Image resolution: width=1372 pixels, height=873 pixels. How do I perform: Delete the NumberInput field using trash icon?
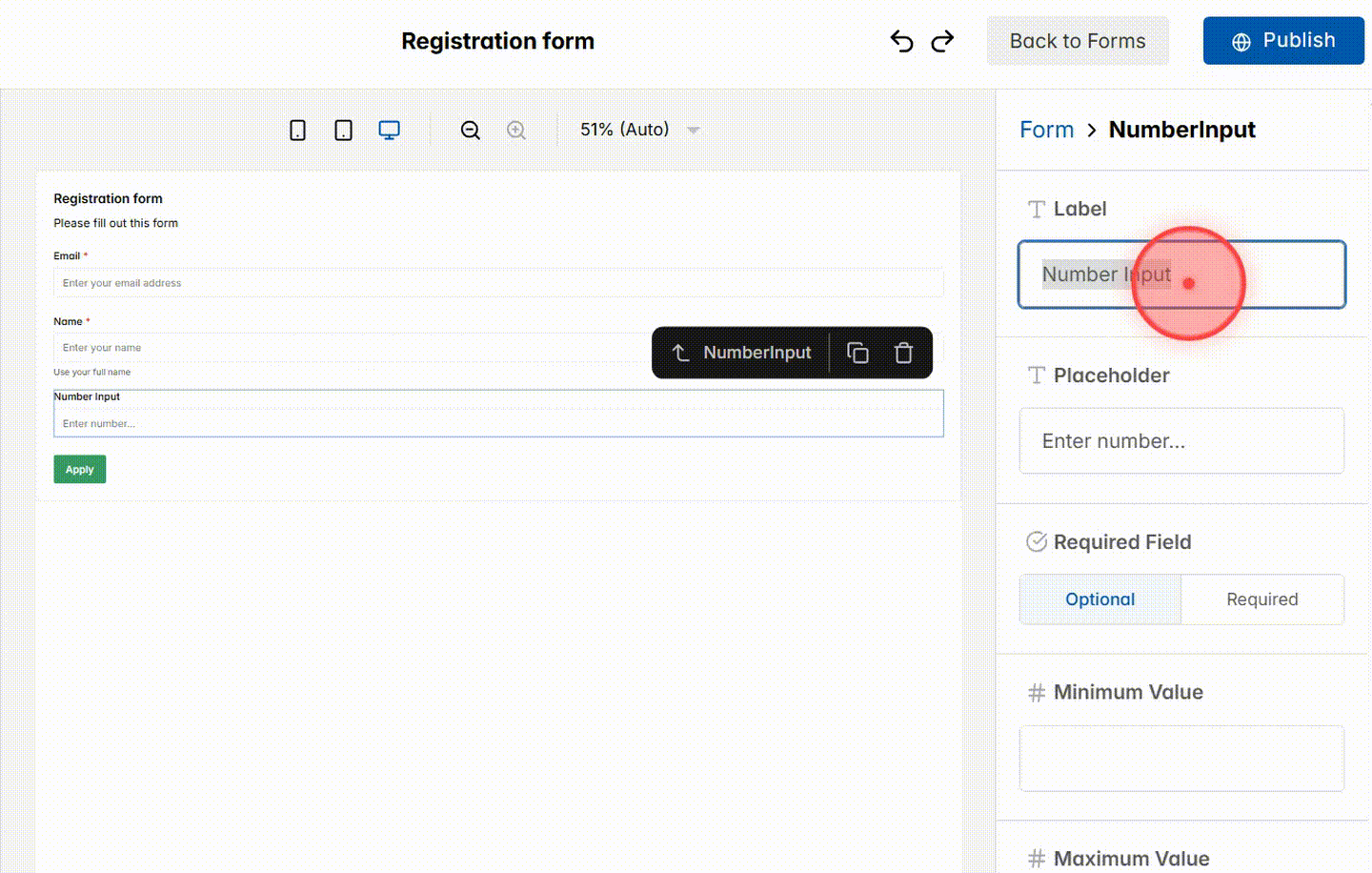(903, 353)
